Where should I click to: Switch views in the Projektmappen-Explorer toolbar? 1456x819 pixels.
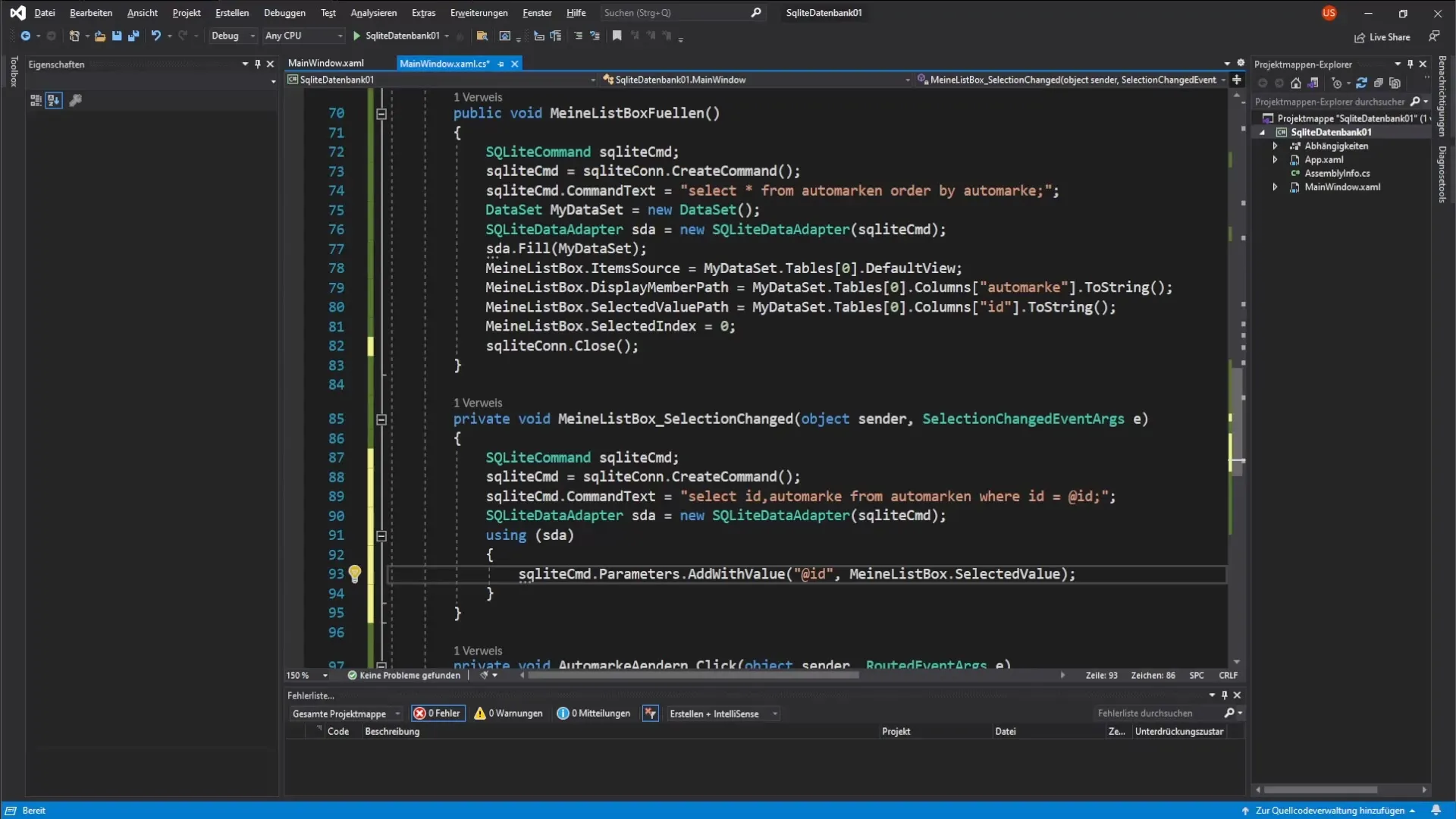(1313, 83)
